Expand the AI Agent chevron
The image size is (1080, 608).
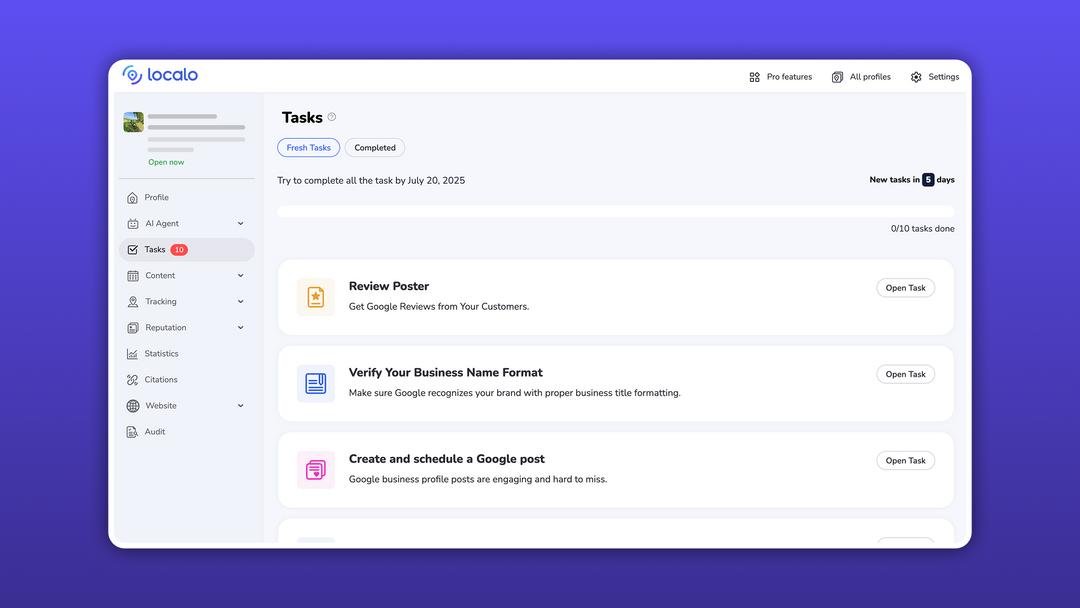pyautogui.click(x=240, y=224)
